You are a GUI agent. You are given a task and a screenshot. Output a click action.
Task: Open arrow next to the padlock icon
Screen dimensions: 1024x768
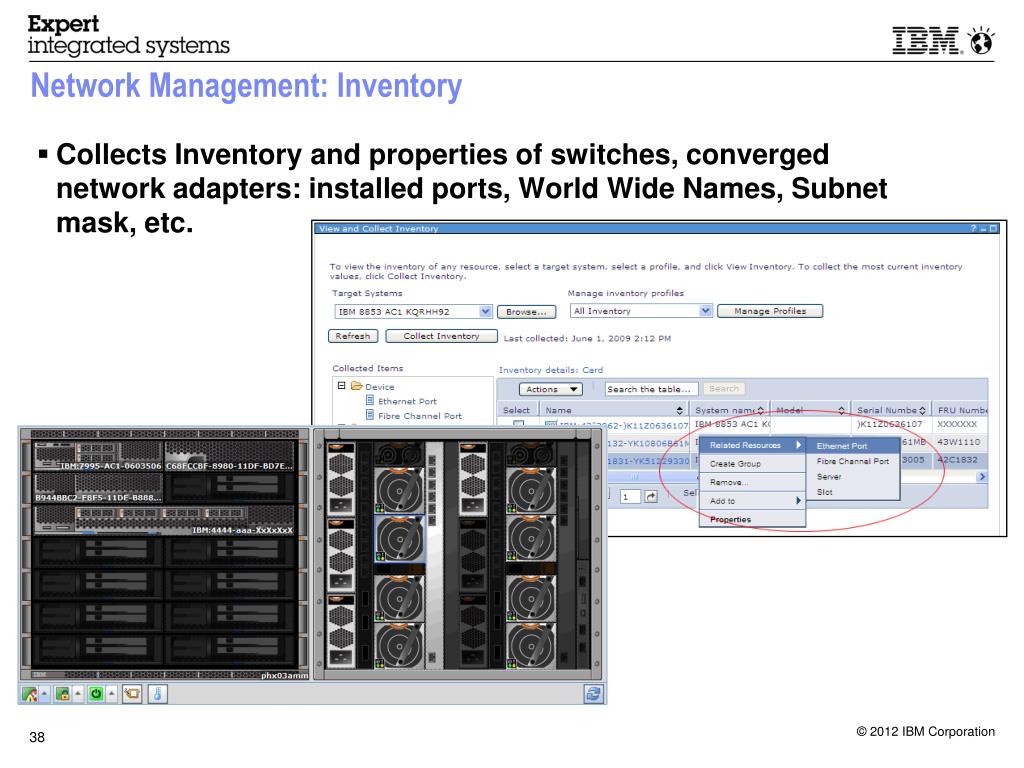click(78, 694)
